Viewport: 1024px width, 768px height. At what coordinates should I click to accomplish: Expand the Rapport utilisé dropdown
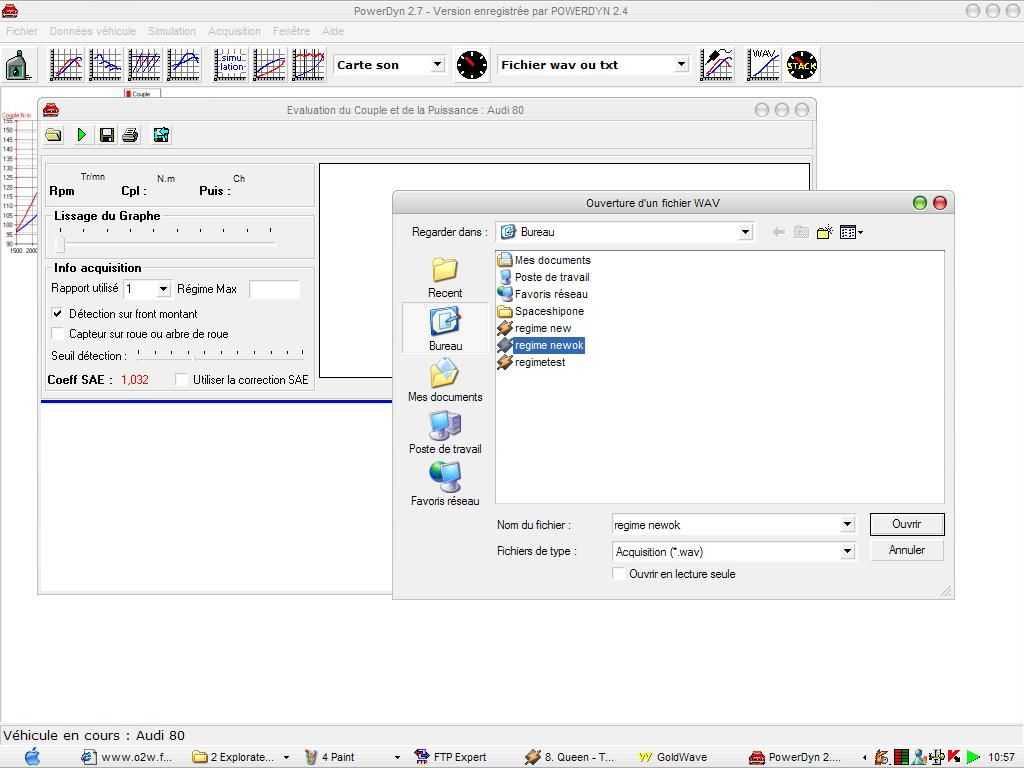point(163,289)
